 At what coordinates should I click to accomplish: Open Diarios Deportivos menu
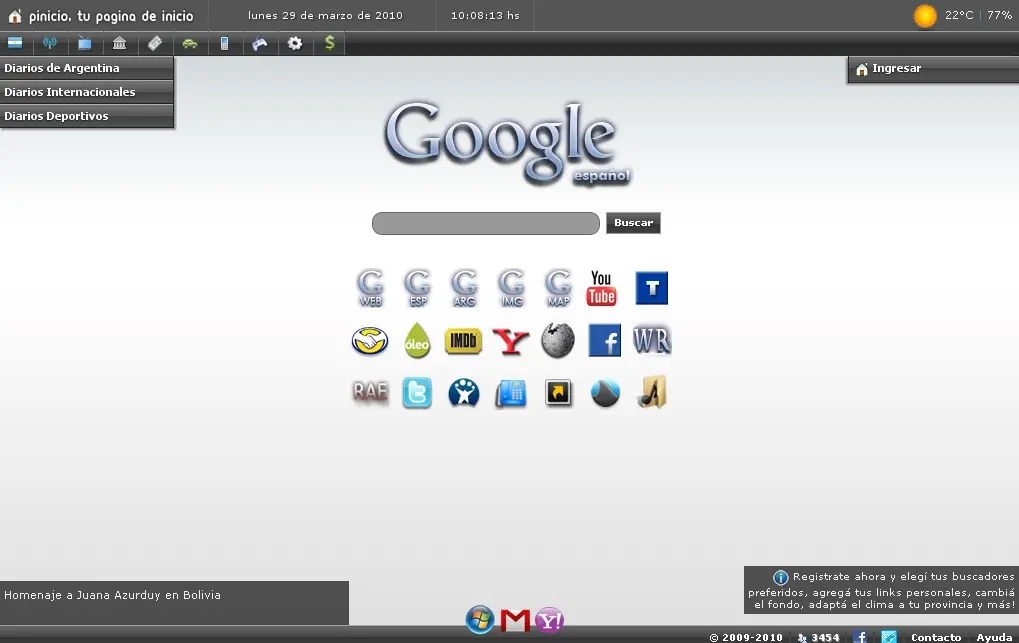pyautogui.click(x=87, y=116)
